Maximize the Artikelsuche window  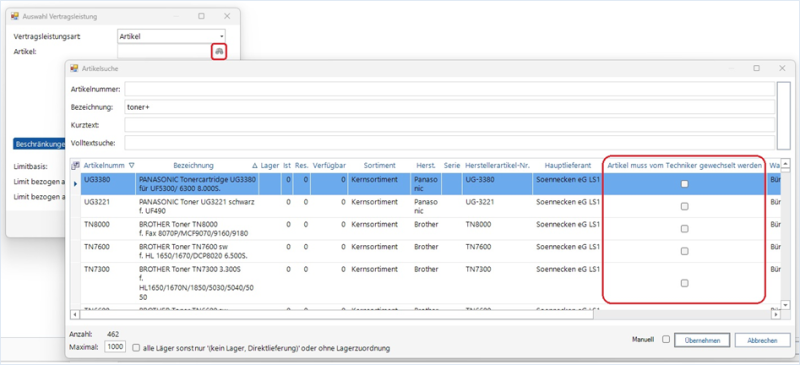pyautogui.click(x=757, y=68)
